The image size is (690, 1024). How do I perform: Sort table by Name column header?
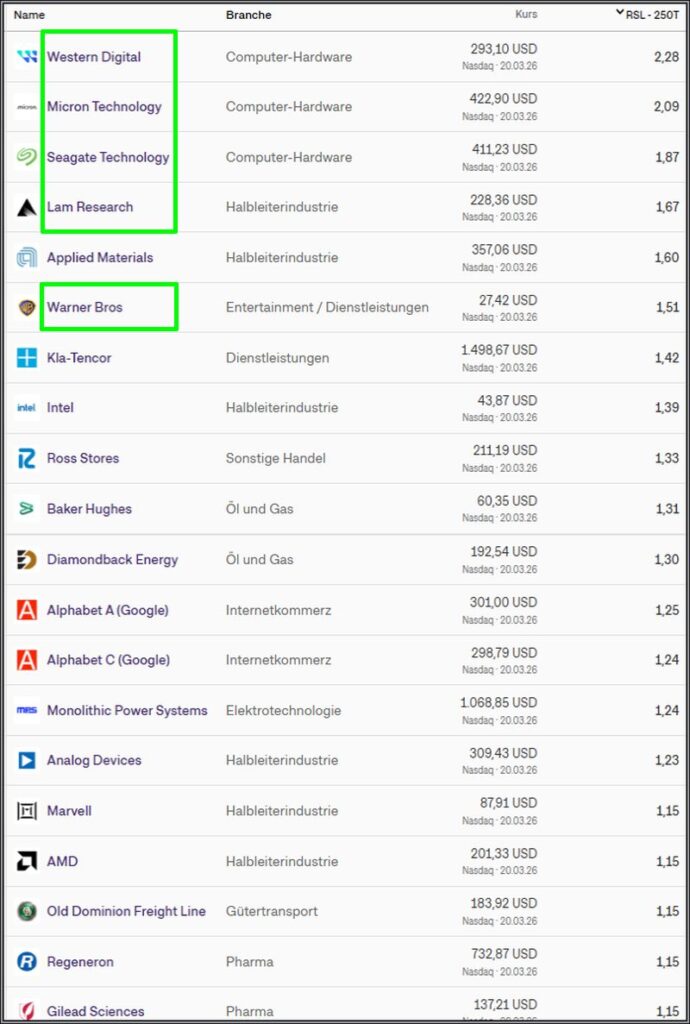[x=29, y=15]
